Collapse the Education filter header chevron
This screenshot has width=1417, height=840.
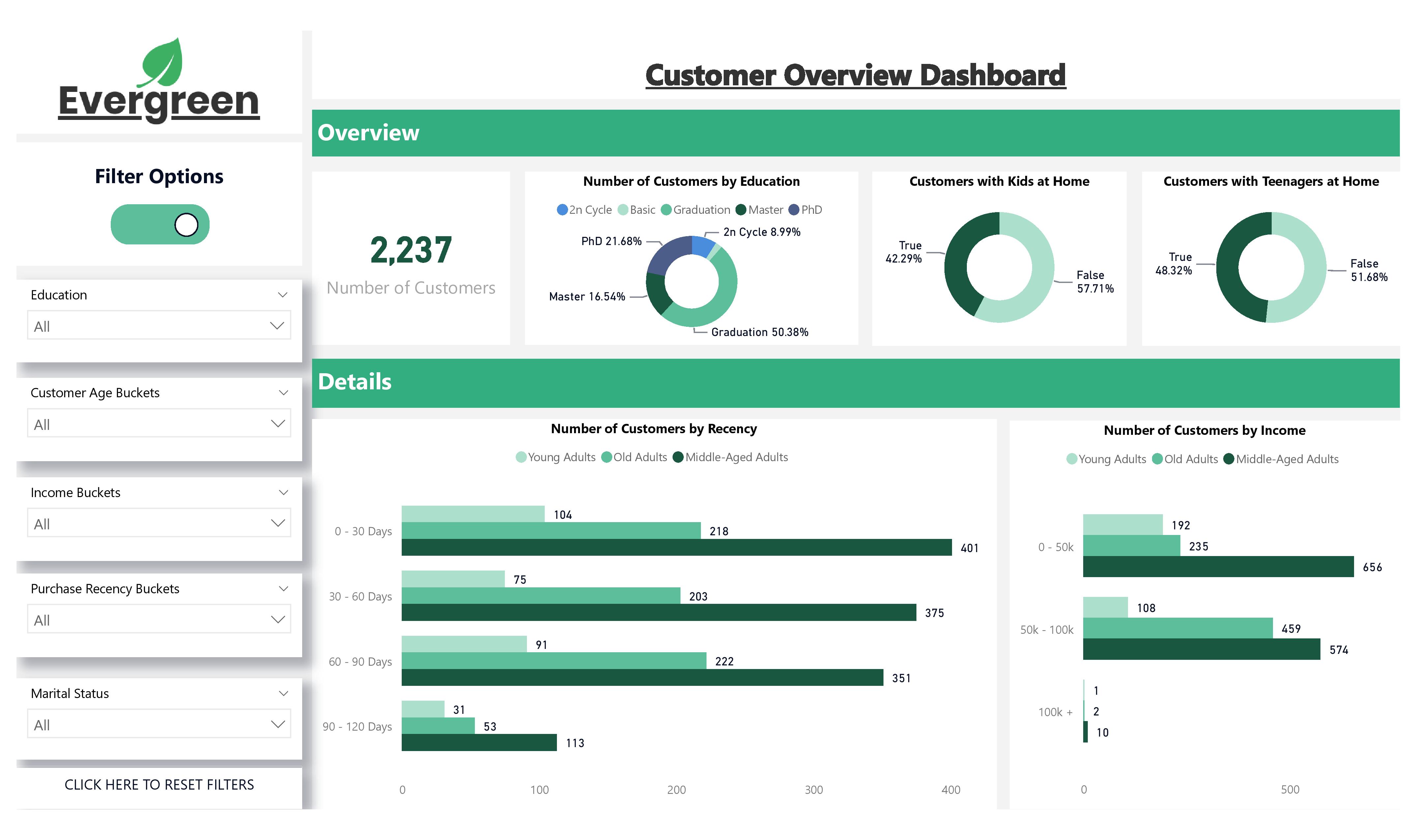click(x=282, y=295)
